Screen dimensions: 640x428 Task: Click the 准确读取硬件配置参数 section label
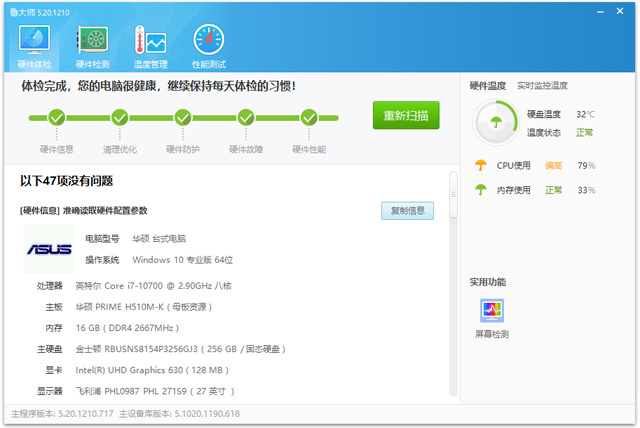tap(105, 211)
